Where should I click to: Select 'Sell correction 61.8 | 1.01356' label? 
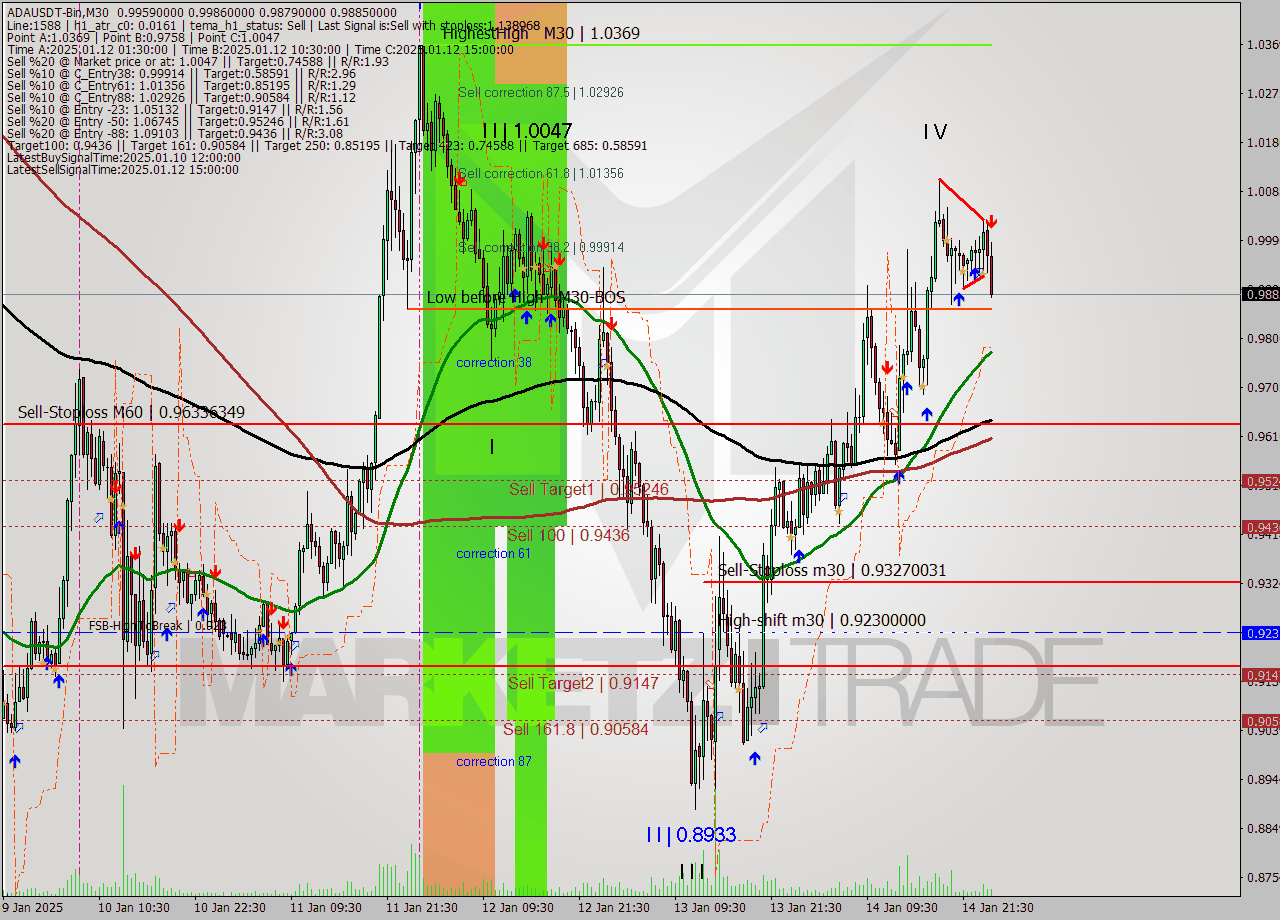coord(541,173)
